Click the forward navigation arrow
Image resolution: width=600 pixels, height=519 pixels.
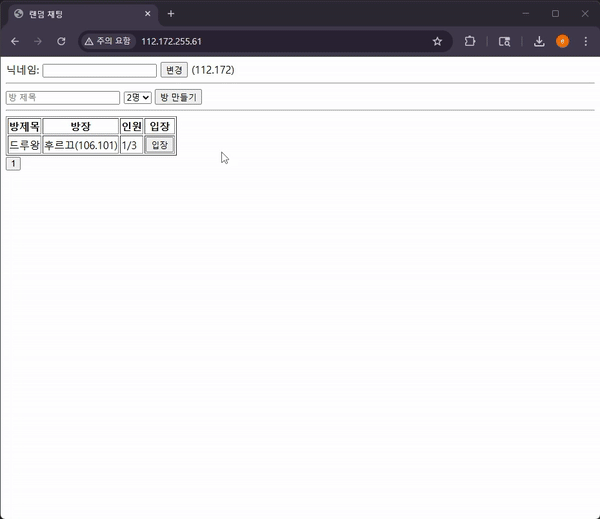[38, 41]
